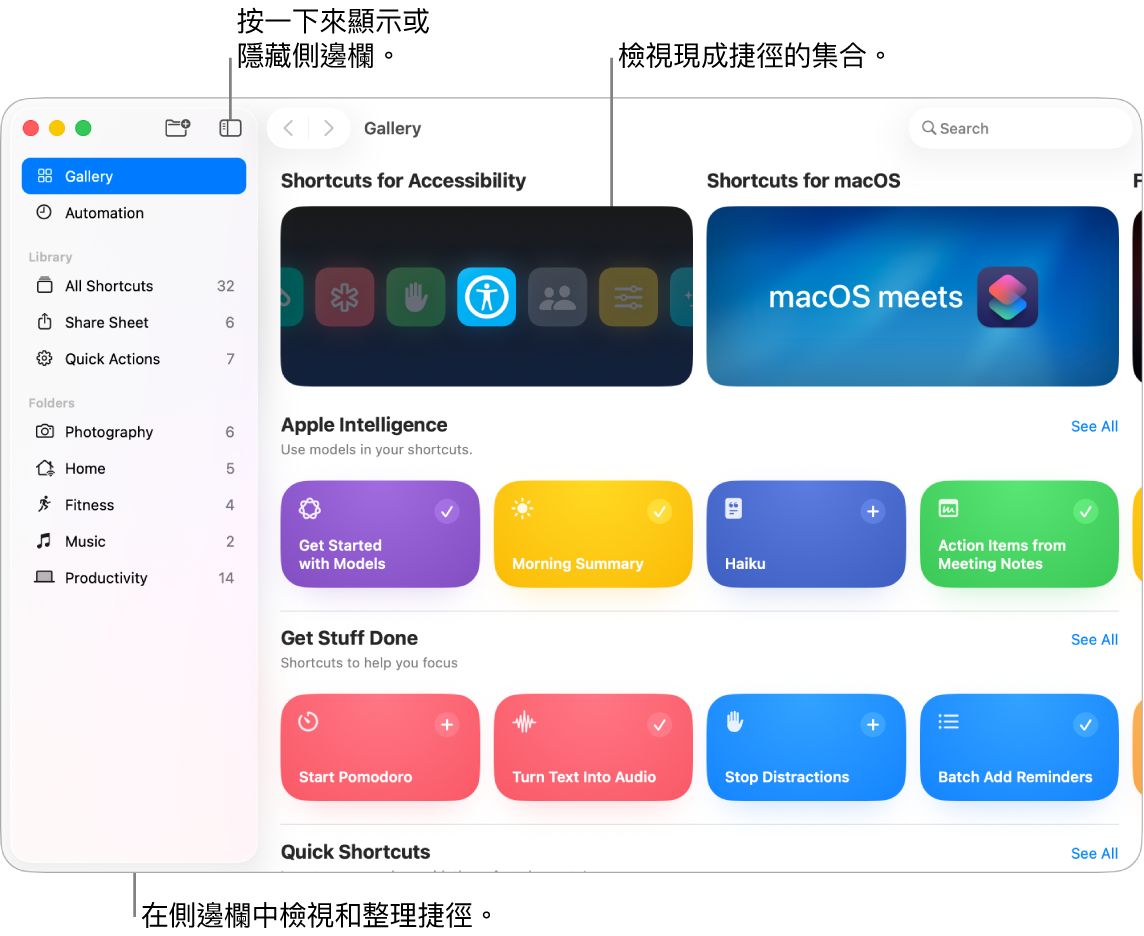The width and height of the screenshot is (1144, 936).
Task: Go forward with the right chevron
Action: [x=329, y=128]
